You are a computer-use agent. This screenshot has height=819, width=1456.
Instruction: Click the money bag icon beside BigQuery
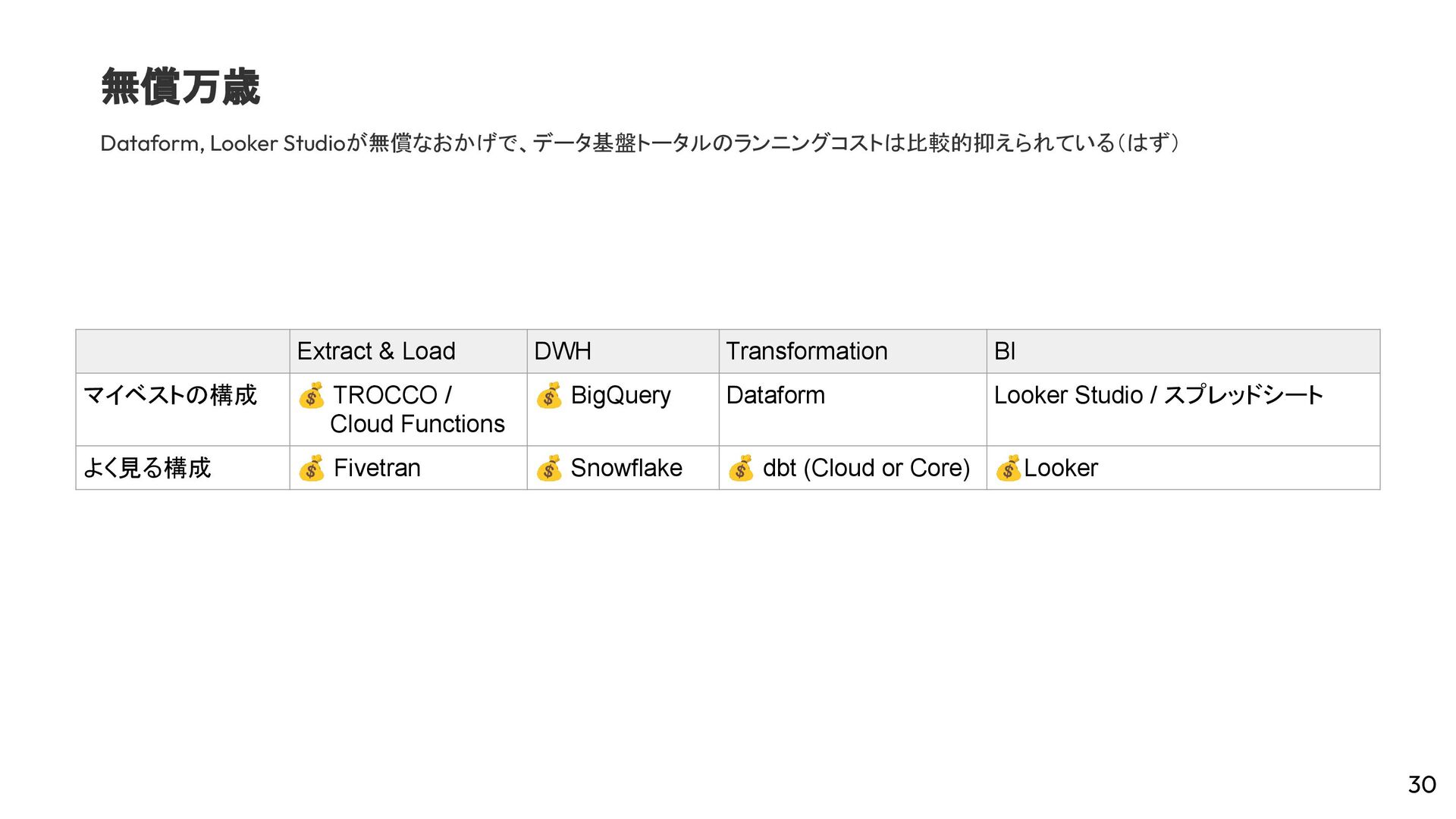click(x=548, y=395)
